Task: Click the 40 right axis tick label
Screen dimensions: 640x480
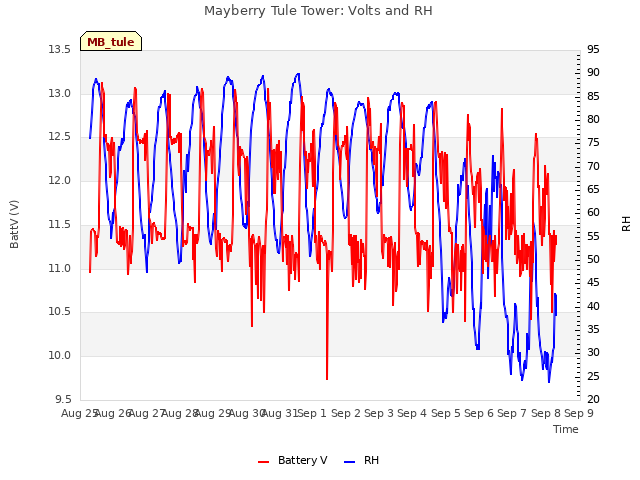Action: click(593, 306)
